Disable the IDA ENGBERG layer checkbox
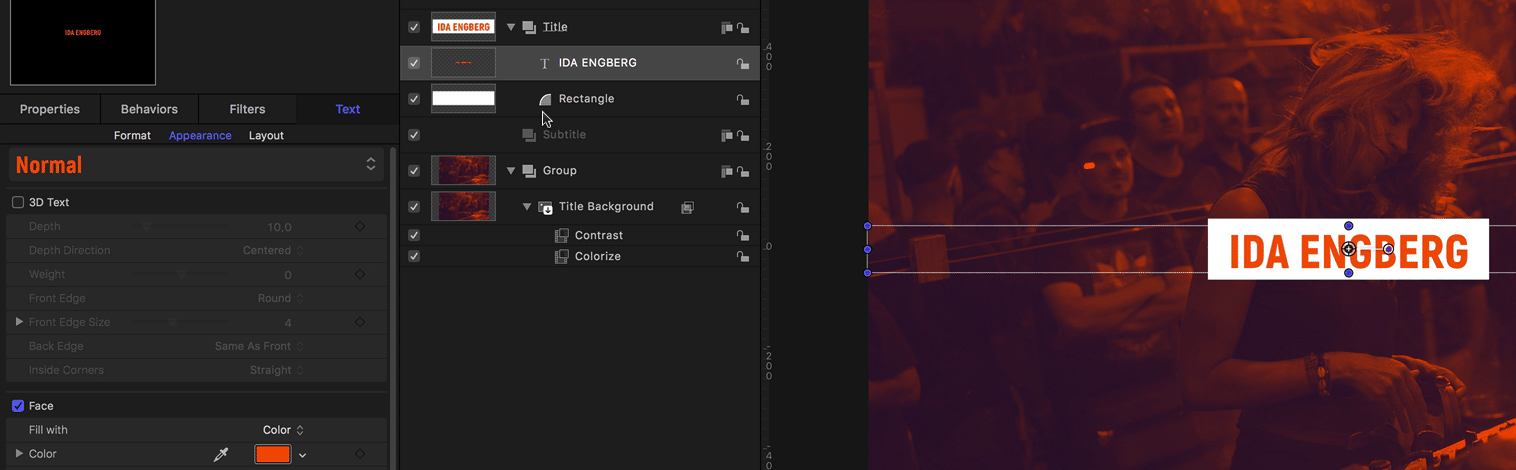The height and width of the screenshot is (470, 1516). (414, 63)
